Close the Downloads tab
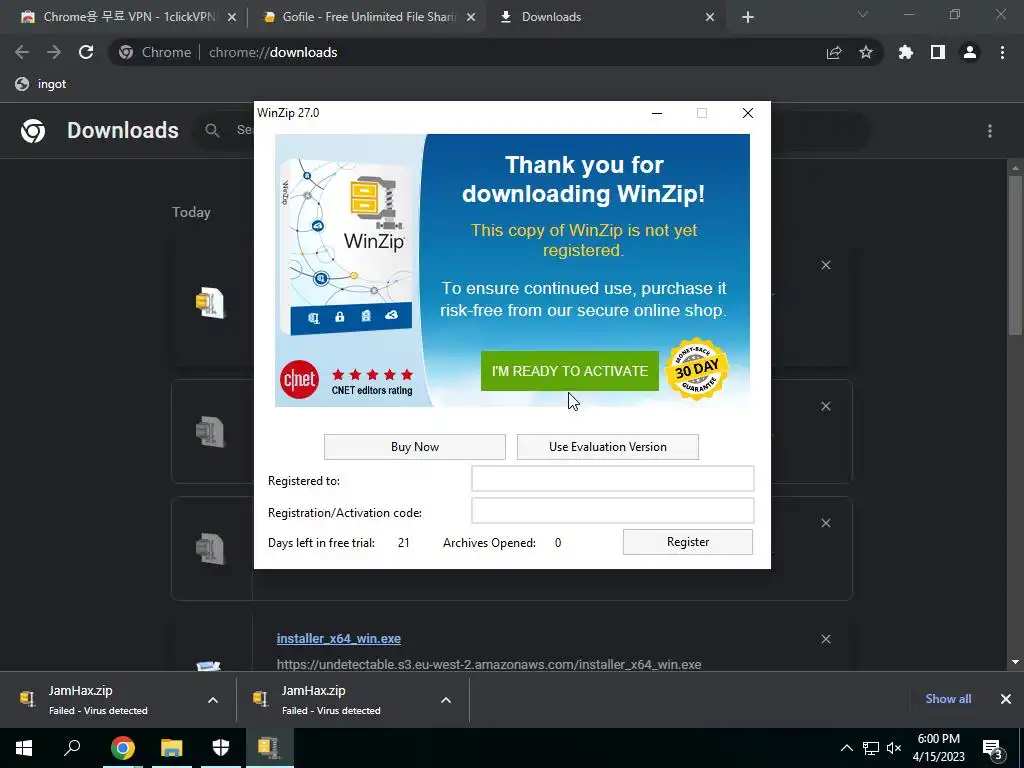Viewport: 1024px width, 768px height. pyautogui.click(x=710, y=18)
